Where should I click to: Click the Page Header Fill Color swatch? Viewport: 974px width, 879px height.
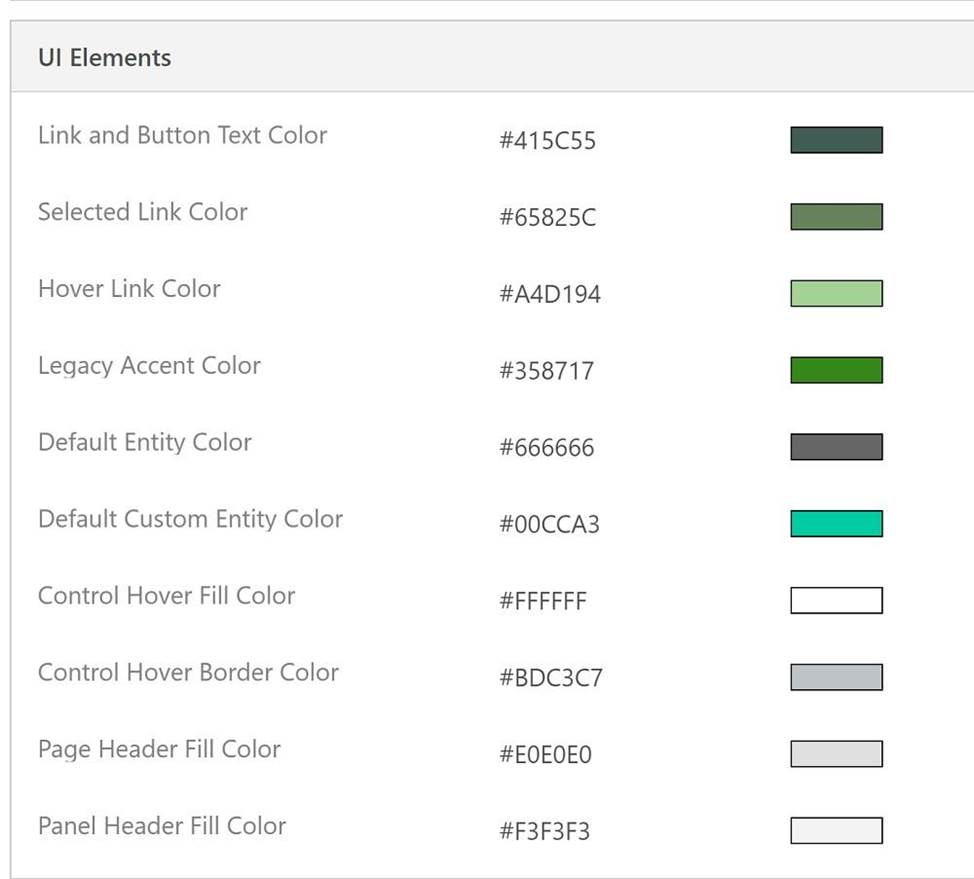pyautogui.click(x=836, y=753)
